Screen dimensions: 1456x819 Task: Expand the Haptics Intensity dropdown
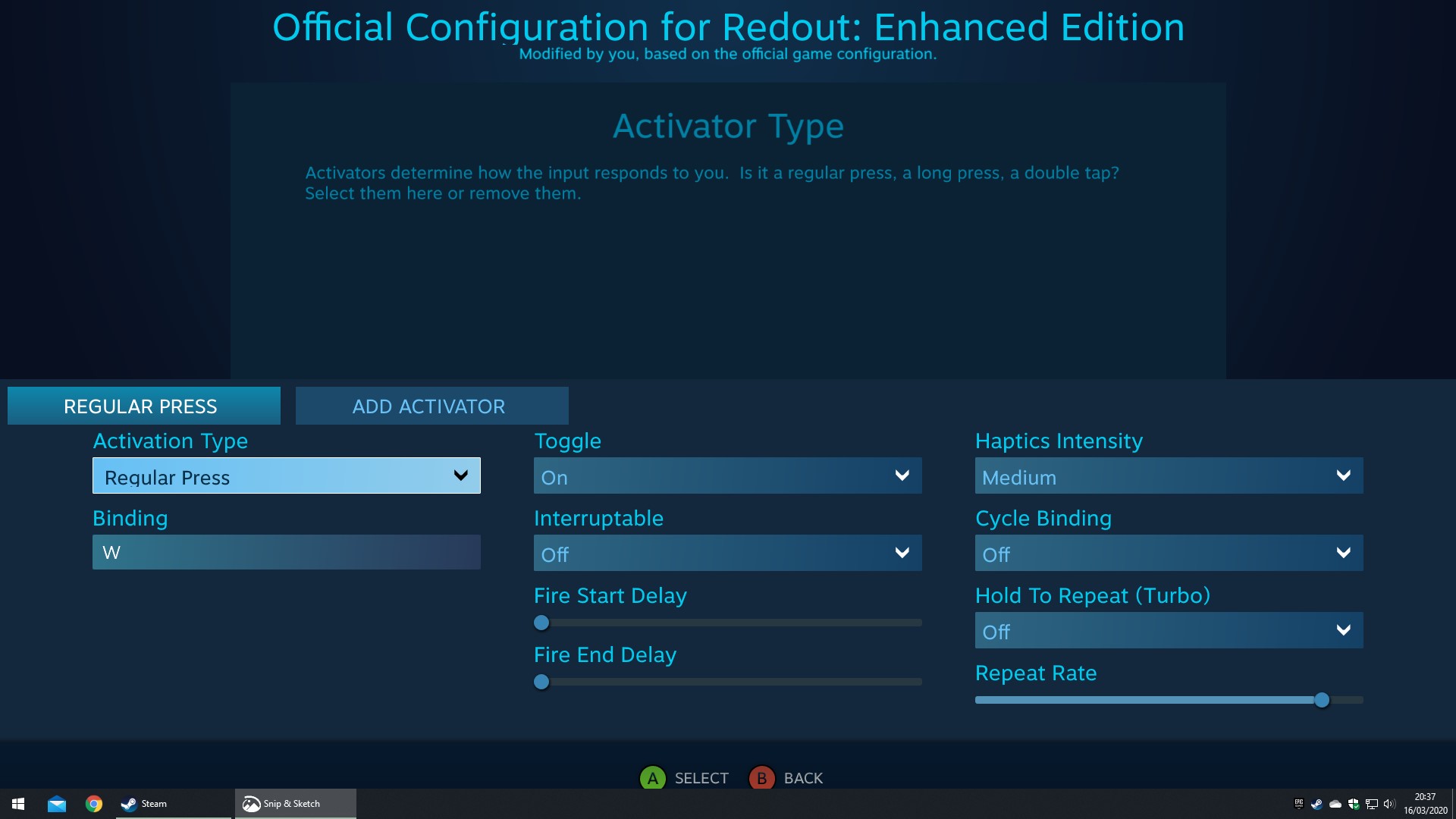1169,476
